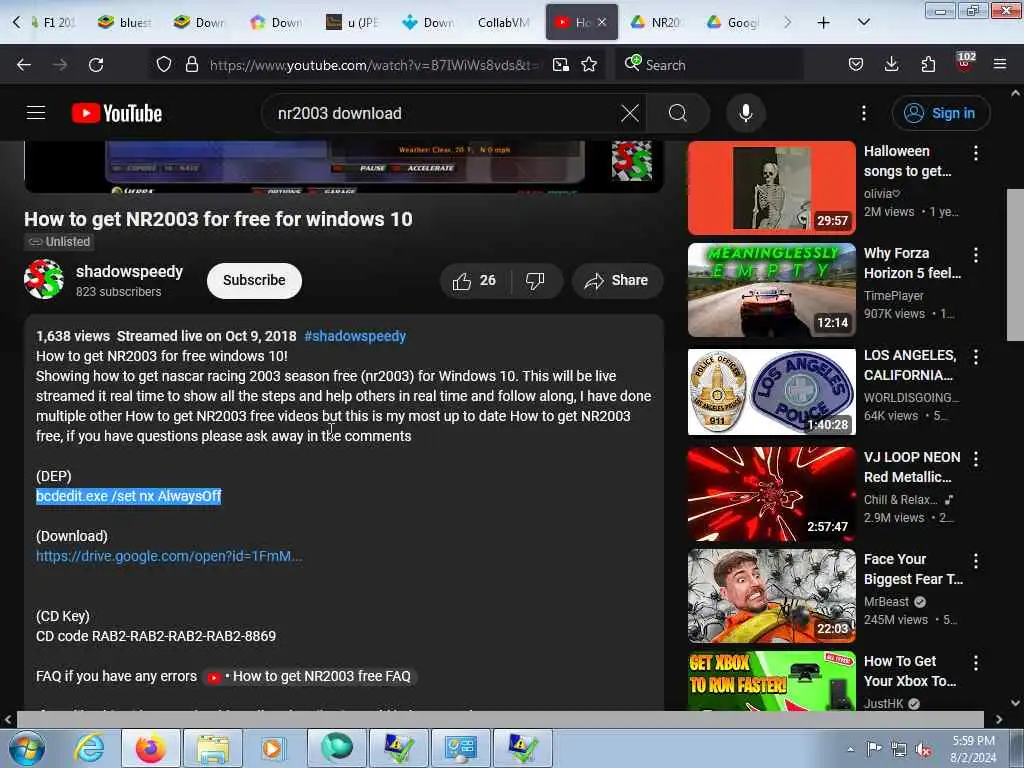Play Halloween songs video thumbnail
1024x768 pixels.
tap(771, 187)
